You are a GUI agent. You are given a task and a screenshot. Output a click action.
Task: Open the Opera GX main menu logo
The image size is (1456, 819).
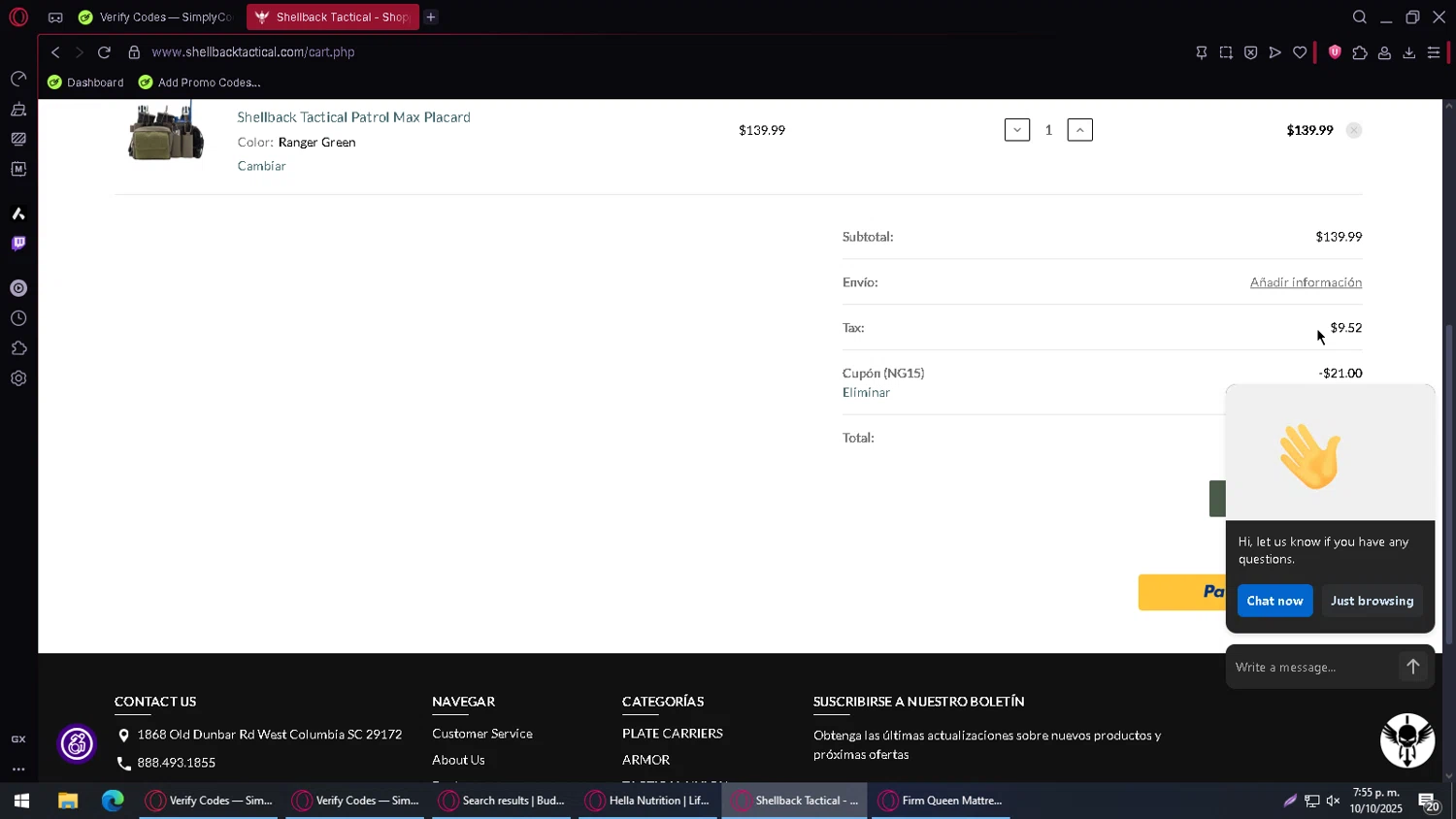[18, 16]
